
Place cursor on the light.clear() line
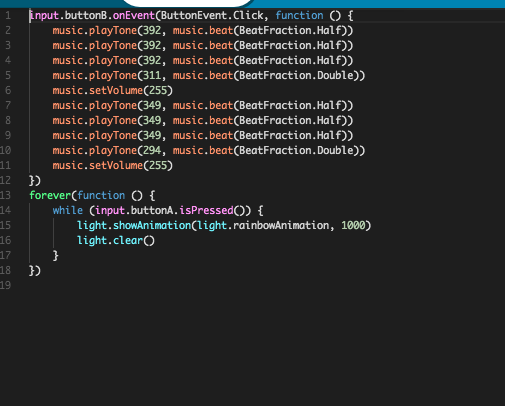tap(116, 241)
